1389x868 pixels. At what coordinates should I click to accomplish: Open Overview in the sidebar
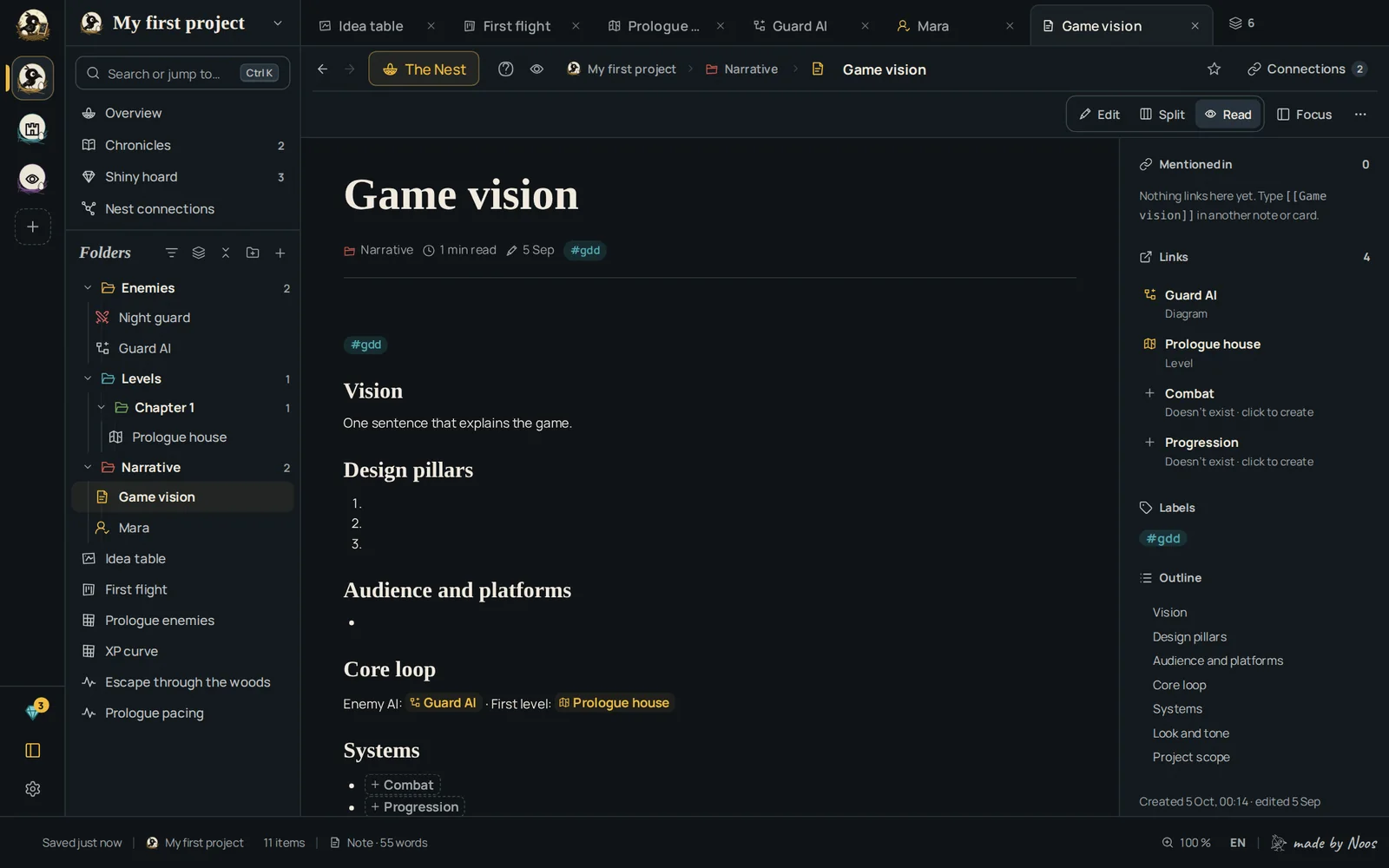(x=182, y=114)
